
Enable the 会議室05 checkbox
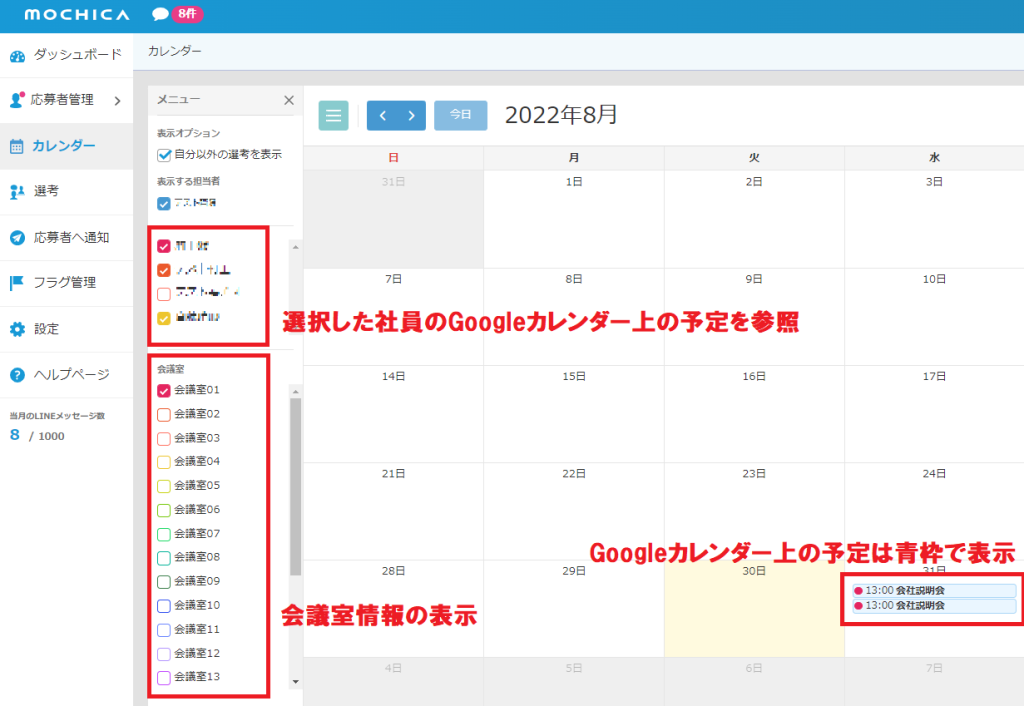click(x=164, y=486)
